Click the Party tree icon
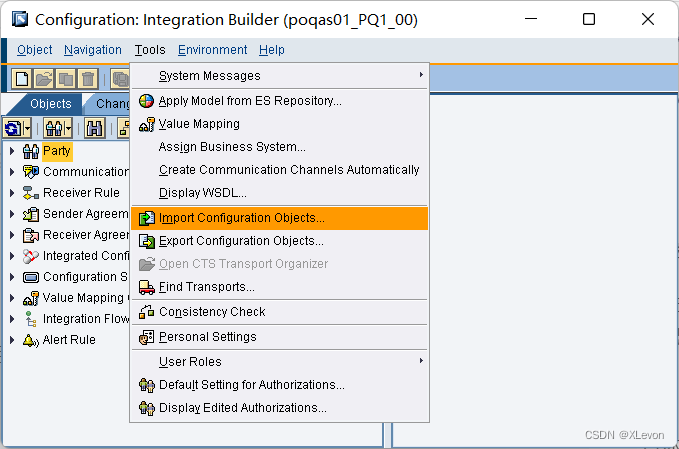679x449 pixels. [x=31, y=151]
